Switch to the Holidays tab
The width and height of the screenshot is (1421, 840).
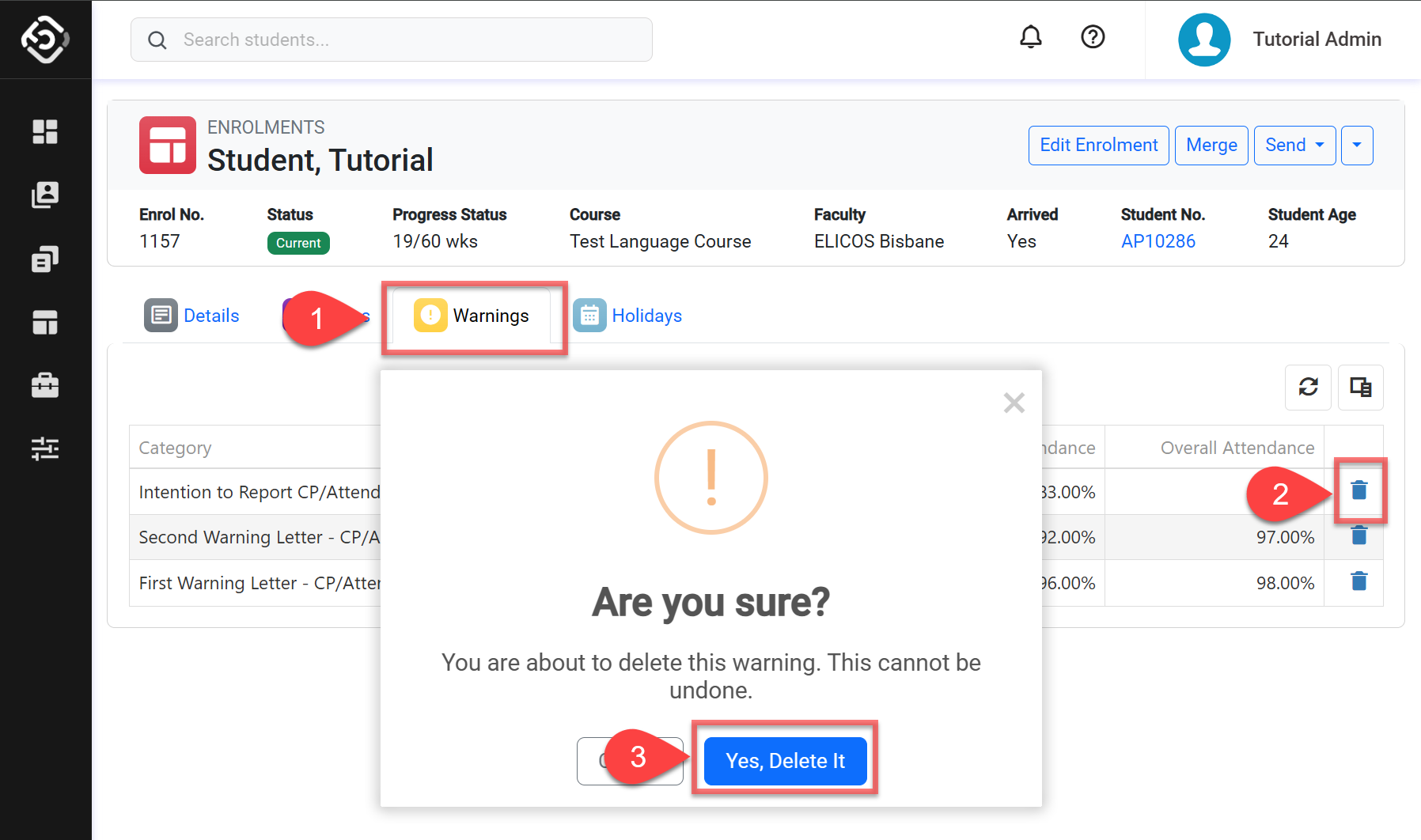(628, 316)
